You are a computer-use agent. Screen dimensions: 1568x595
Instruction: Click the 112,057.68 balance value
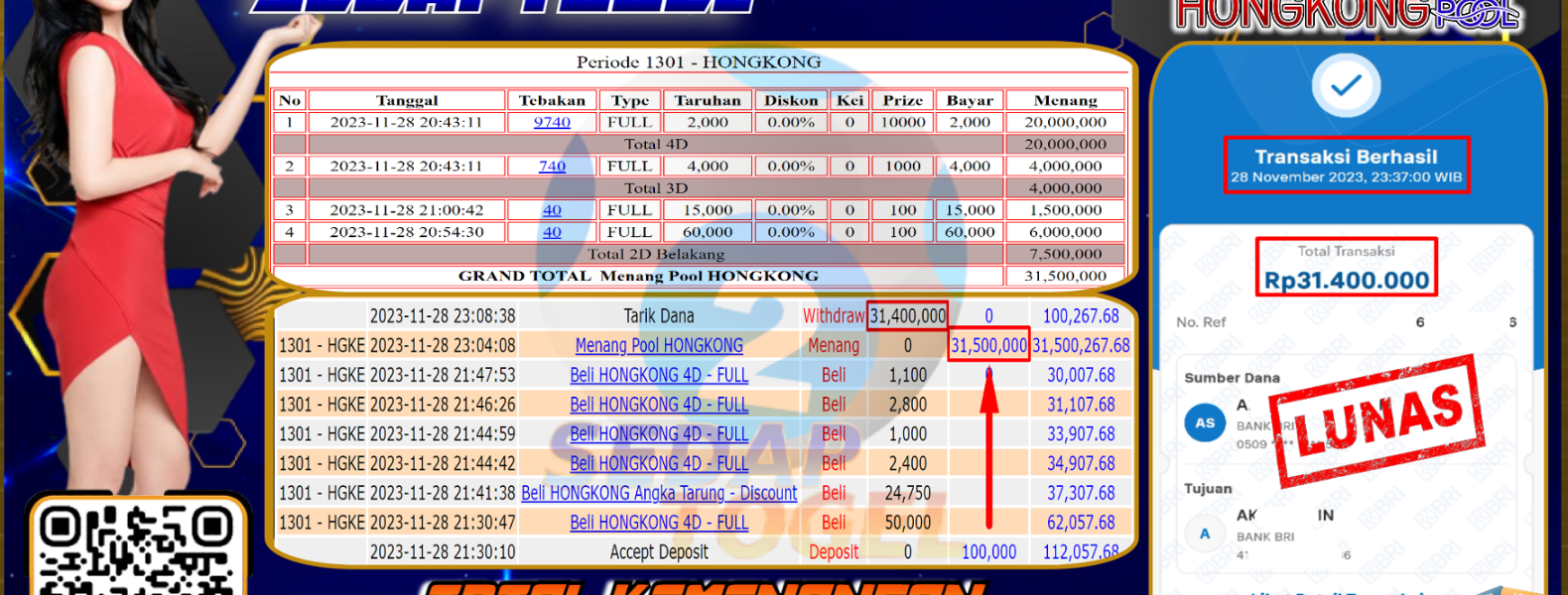[x=1081, y=551]
